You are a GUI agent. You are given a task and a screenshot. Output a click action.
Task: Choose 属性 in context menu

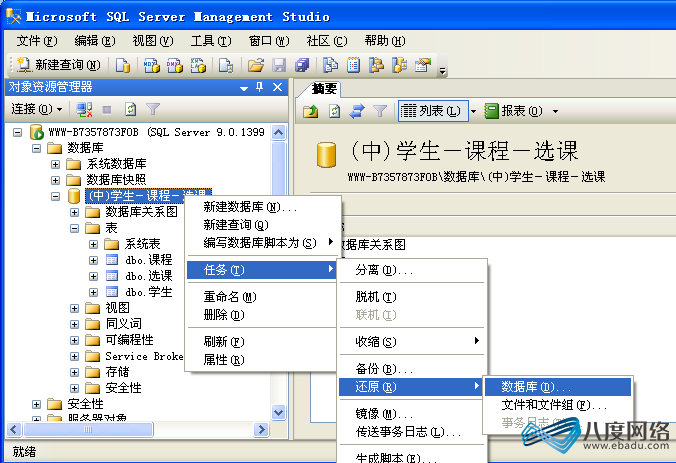pyautogui.click(x=261, y=360)
